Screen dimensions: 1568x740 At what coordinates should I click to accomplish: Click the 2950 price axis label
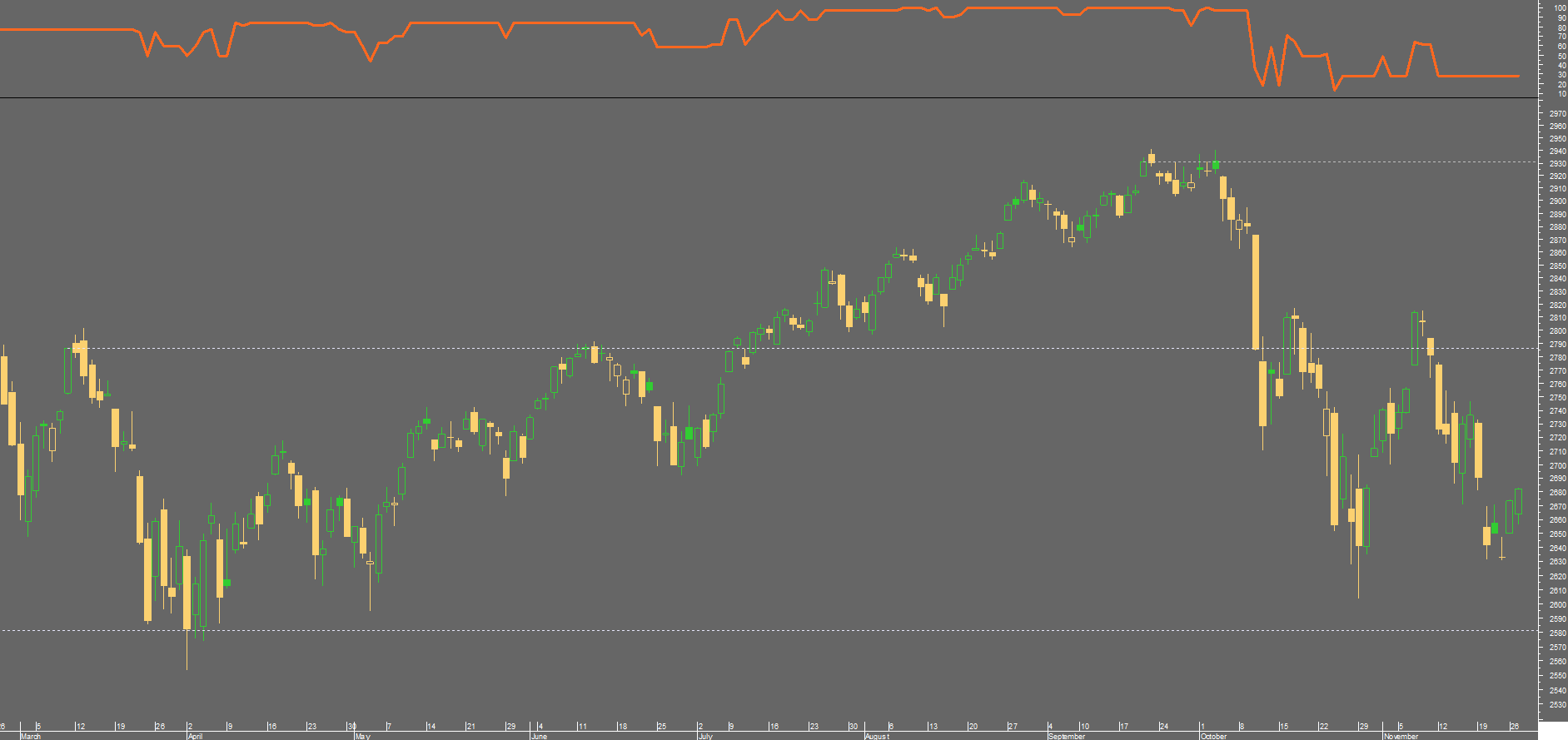coord(1557,139)
